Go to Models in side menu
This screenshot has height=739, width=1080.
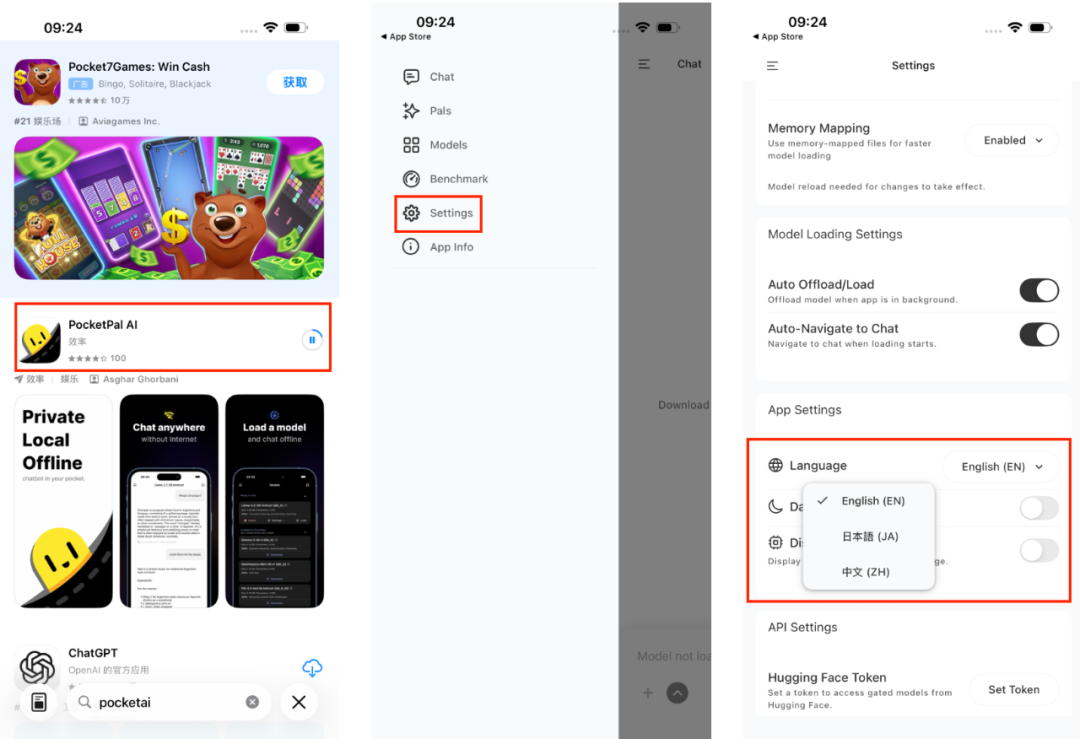click(448, 145)
